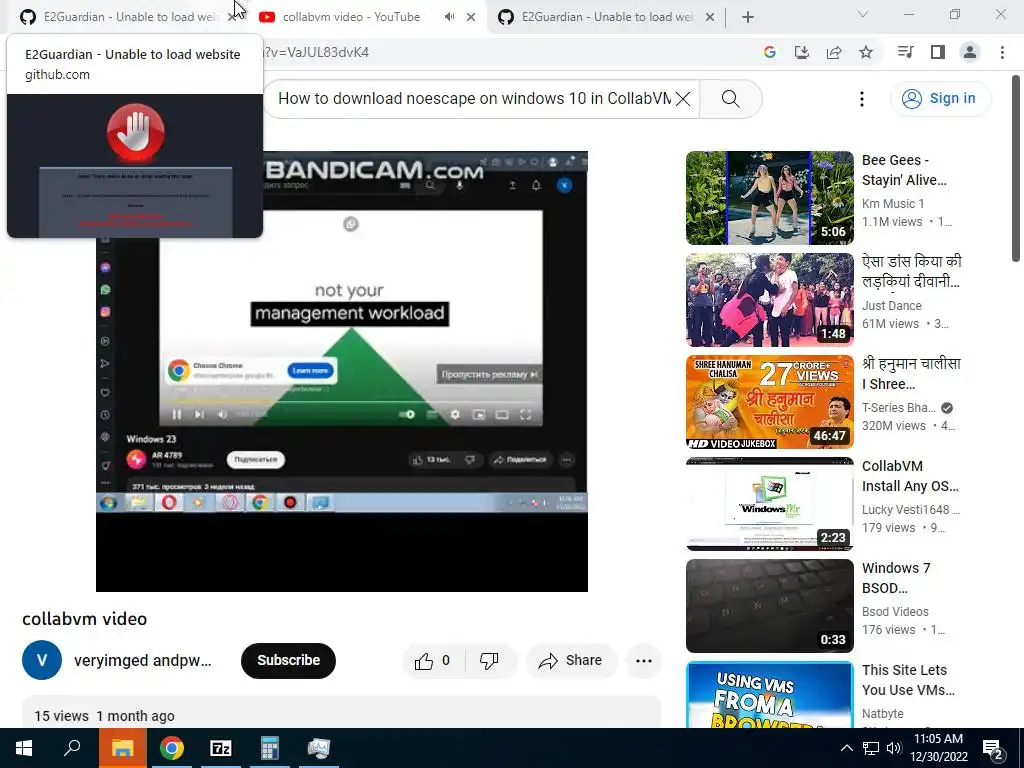Open veryimged channel avatar
Image resolution: width=1024 pixels, height=768 pixels.
pyautogui.click(x=42, y=660)
